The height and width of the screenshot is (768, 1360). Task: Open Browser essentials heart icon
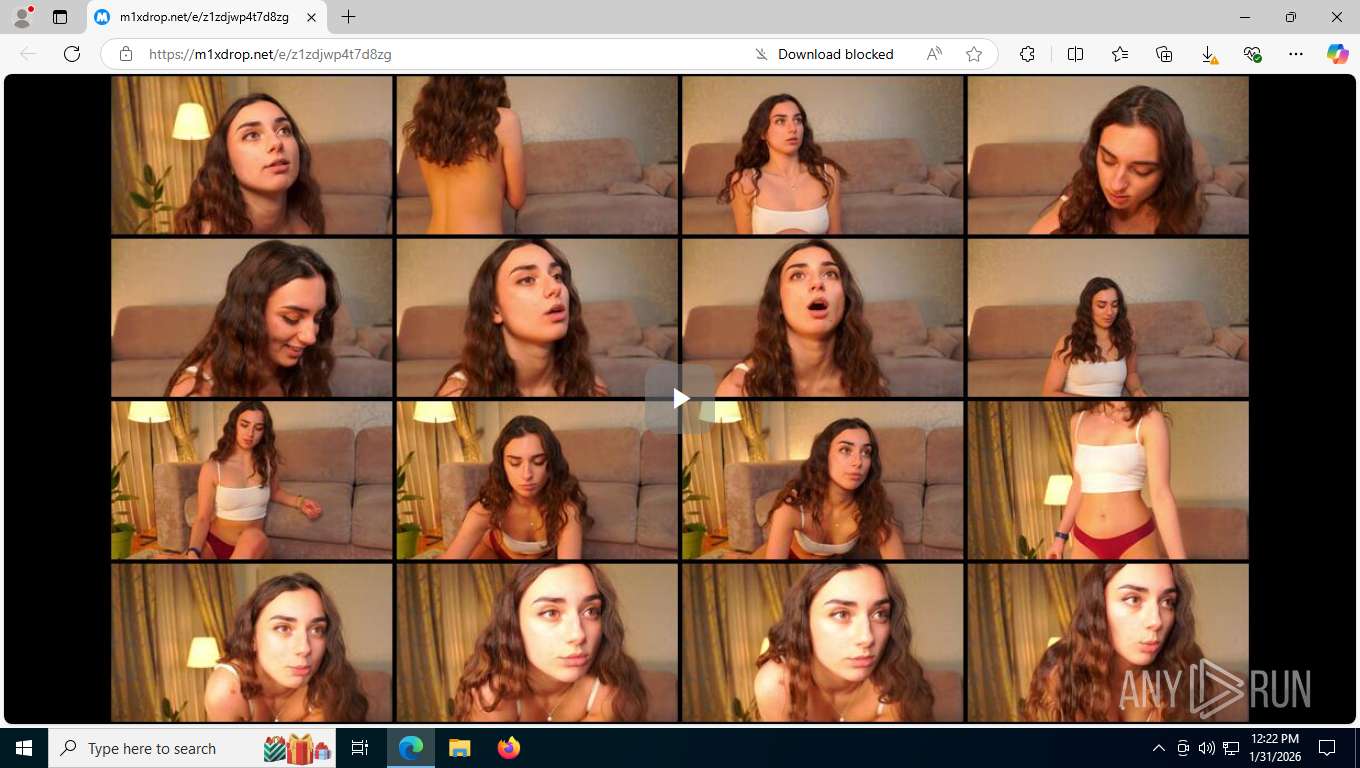[1252, 54]
